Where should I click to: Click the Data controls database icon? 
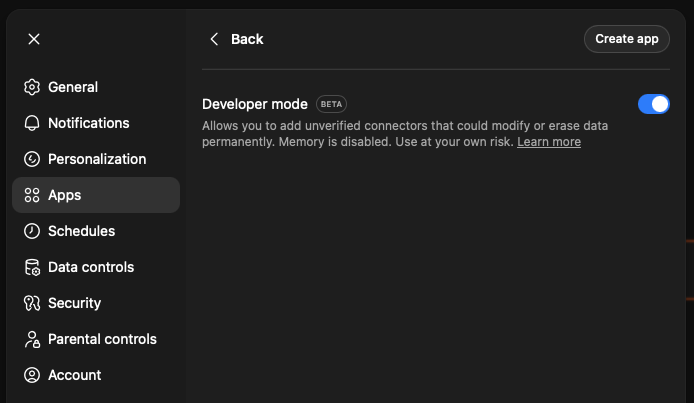[x=32, y=267]
